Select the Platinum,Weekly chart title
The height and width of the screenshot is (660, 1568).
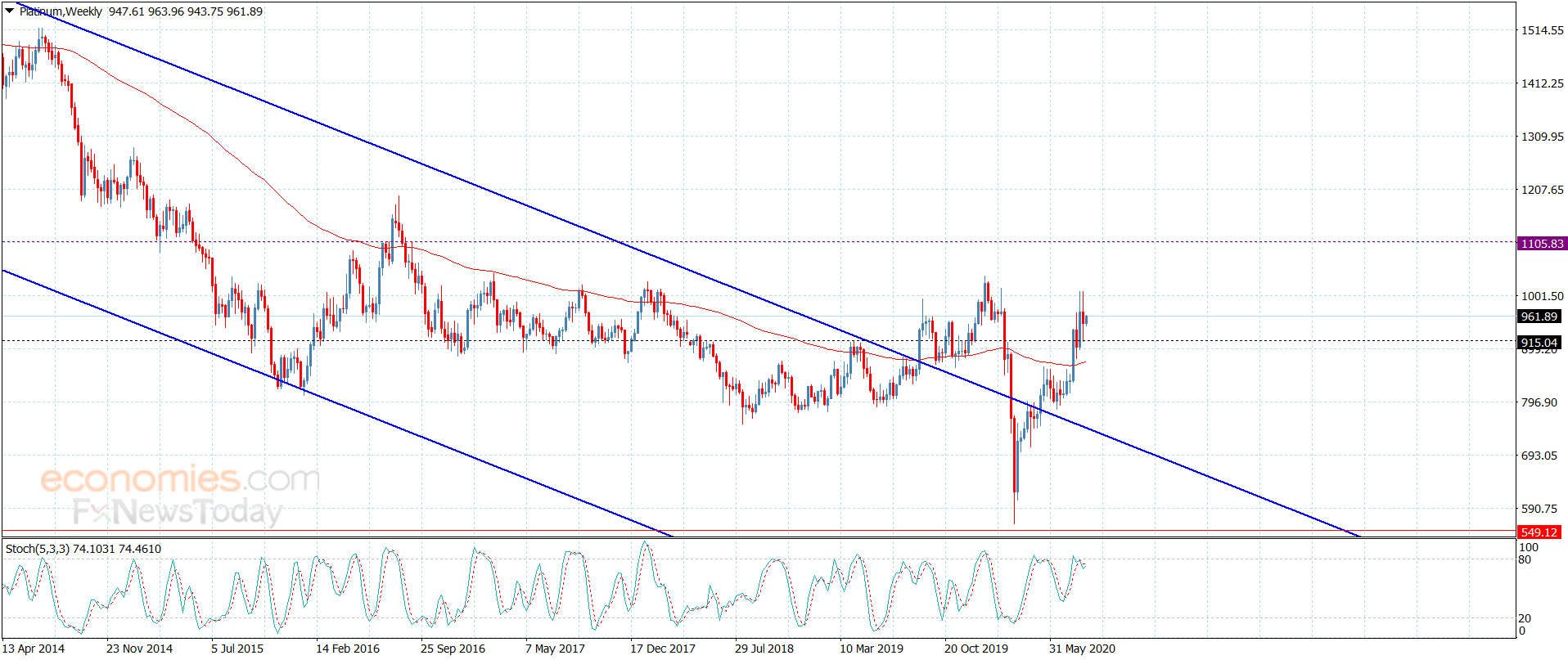tap(61, 11)
